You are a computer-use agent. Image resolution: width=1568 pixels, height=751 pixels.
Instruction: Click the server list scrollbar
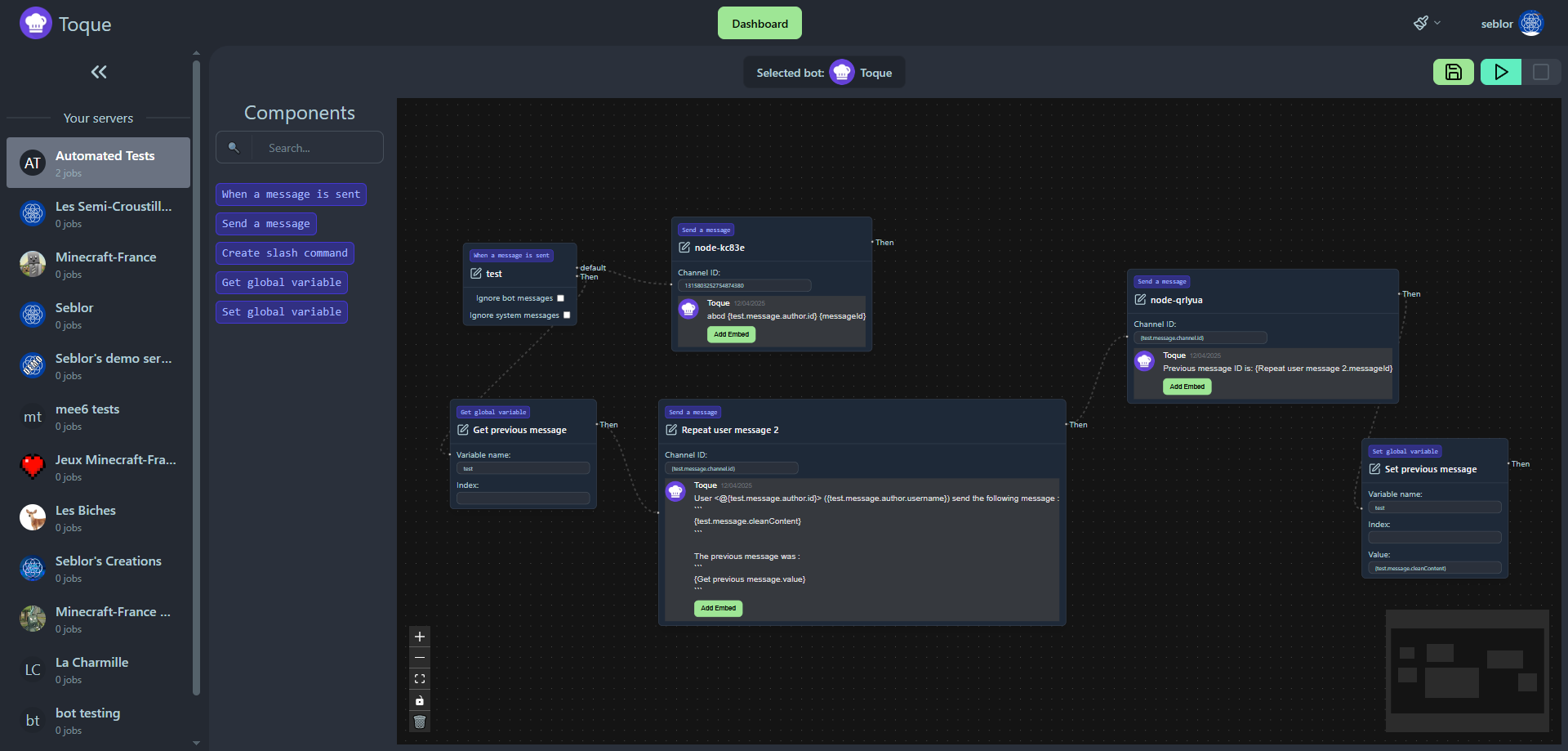196,376
